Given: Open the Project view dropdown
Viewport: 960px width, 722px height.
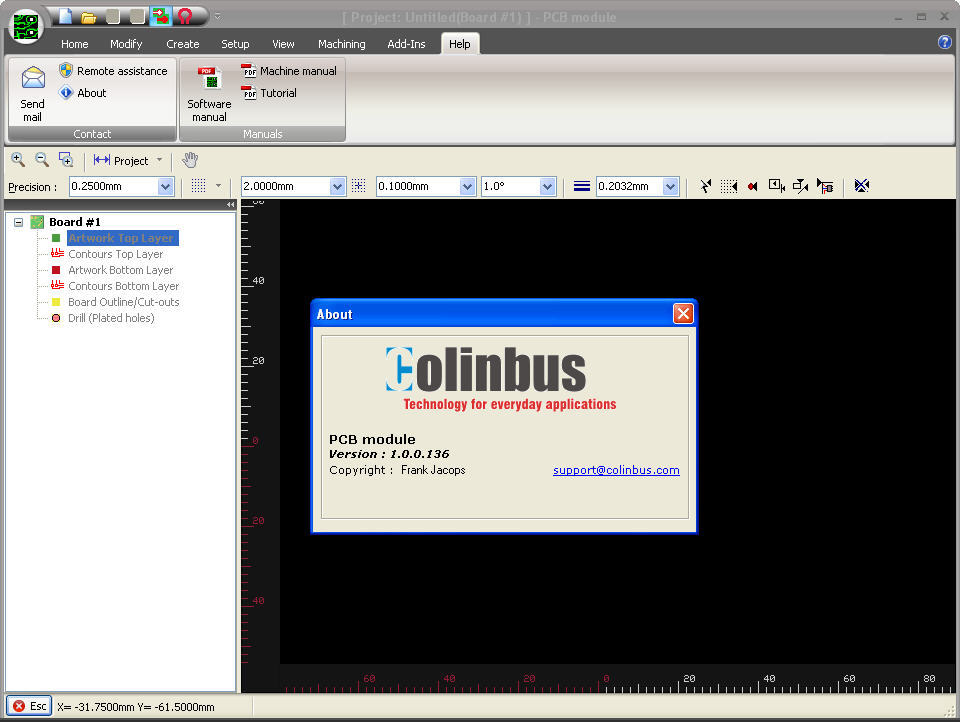Looking at the screenshot, I should [x=158, y=160].
